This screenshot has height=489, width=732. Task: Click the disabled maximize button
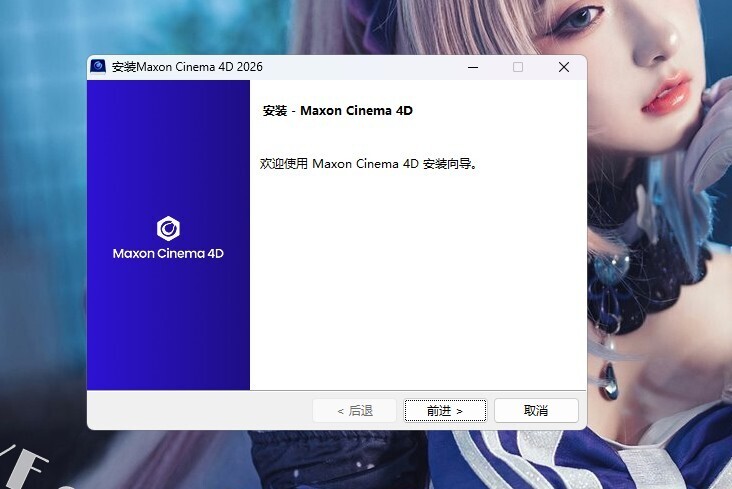[518, 67]
